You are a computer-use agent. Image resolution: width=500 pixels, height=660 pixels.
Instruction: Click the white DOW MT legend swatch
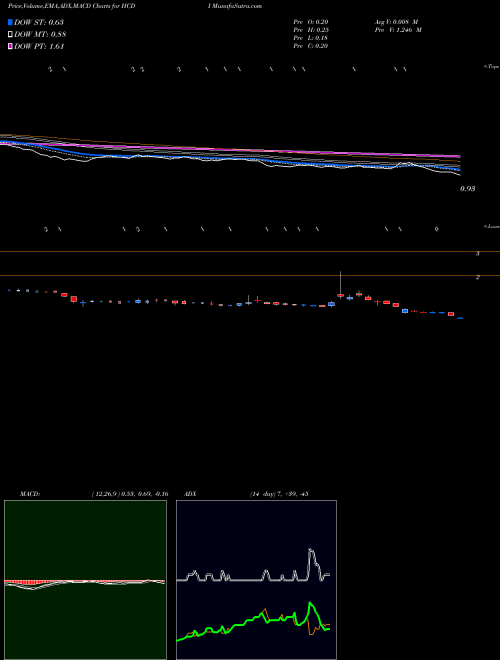click(x=10, y=35)
